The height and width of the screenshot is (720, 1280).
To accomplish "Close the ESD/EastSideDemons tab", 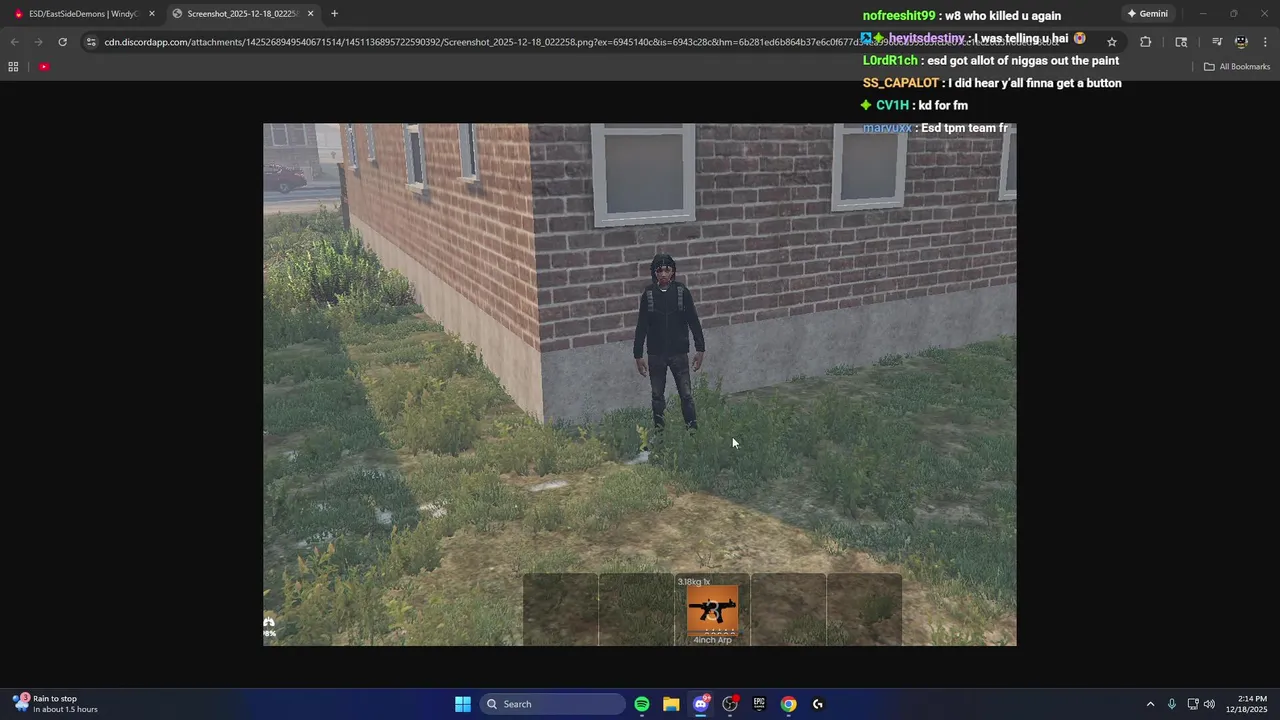I will (152, 14).
